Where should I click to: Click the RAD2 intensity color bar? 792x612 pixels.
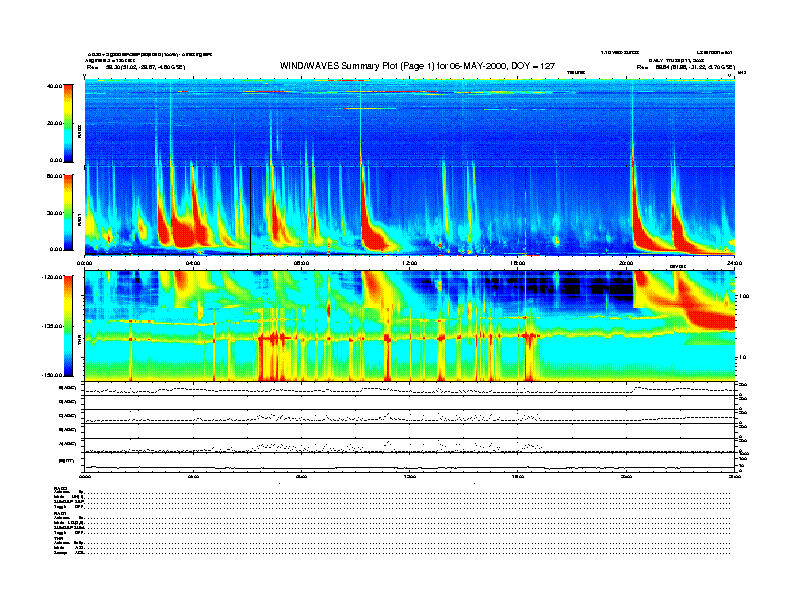[x=68, y=123]
